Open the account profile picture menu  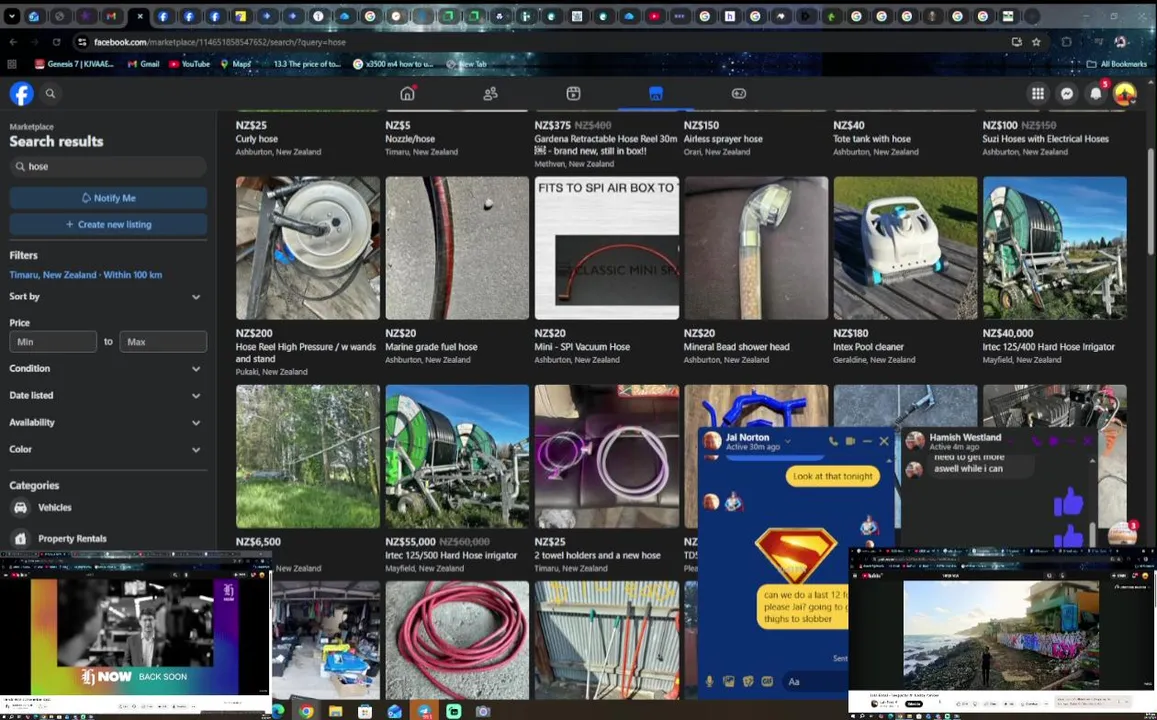point(1125,93)
